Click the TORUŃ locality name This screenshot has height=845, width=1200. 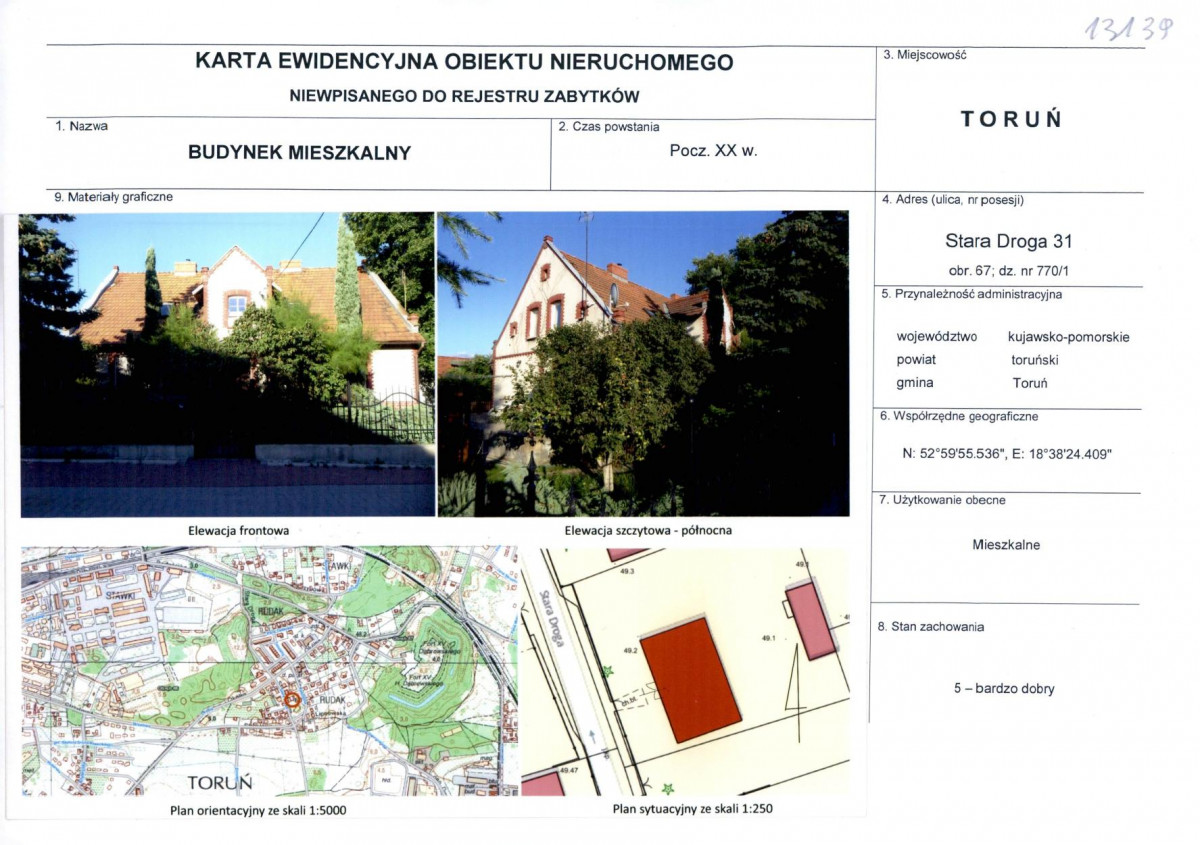point(1010,120)
